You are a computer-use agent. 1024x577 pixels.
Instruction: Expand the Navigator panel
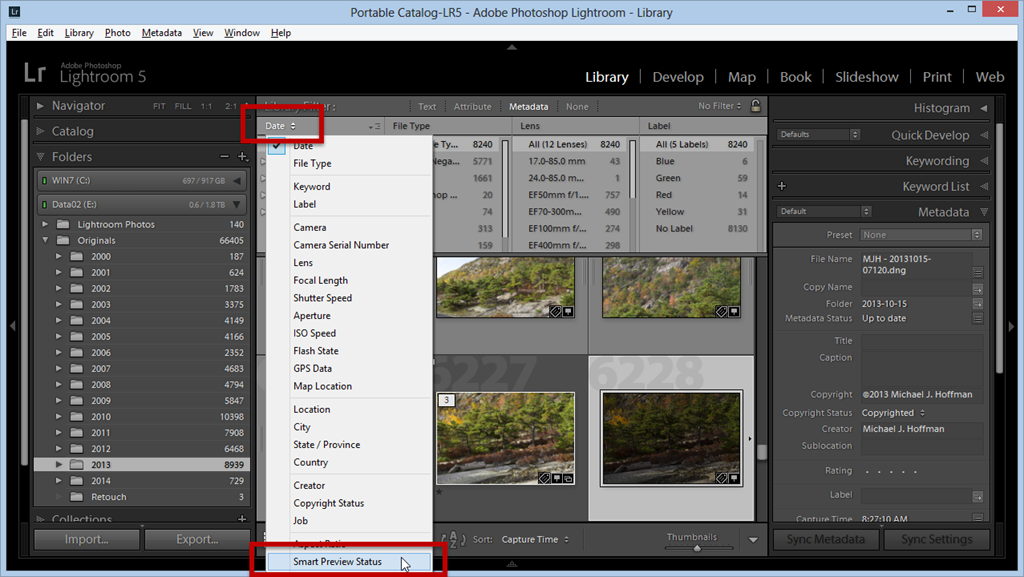coord(40,106)
